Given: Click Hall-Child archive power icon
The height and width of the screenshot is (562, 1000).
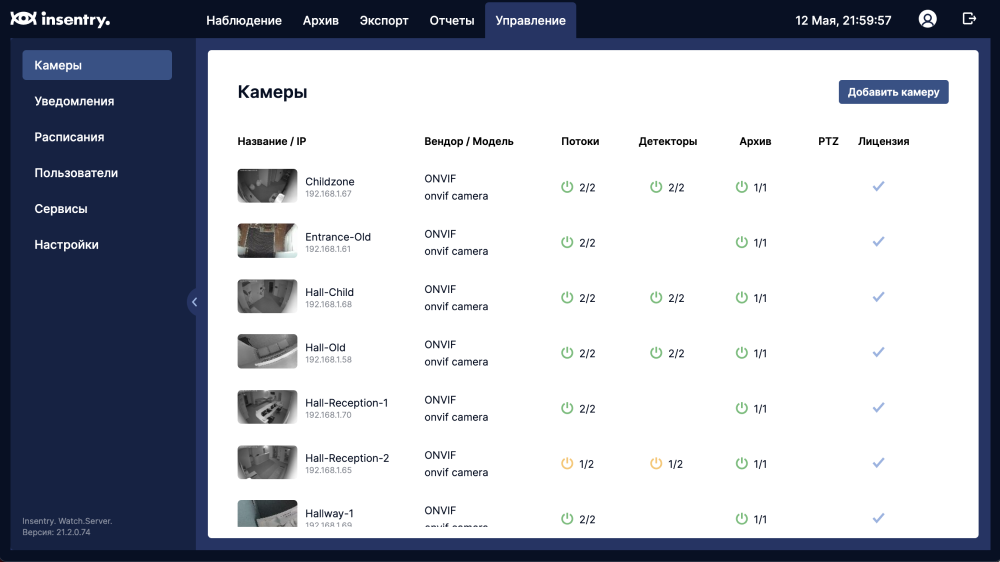Looking at the screenshot, I should [x=741, y=297].
